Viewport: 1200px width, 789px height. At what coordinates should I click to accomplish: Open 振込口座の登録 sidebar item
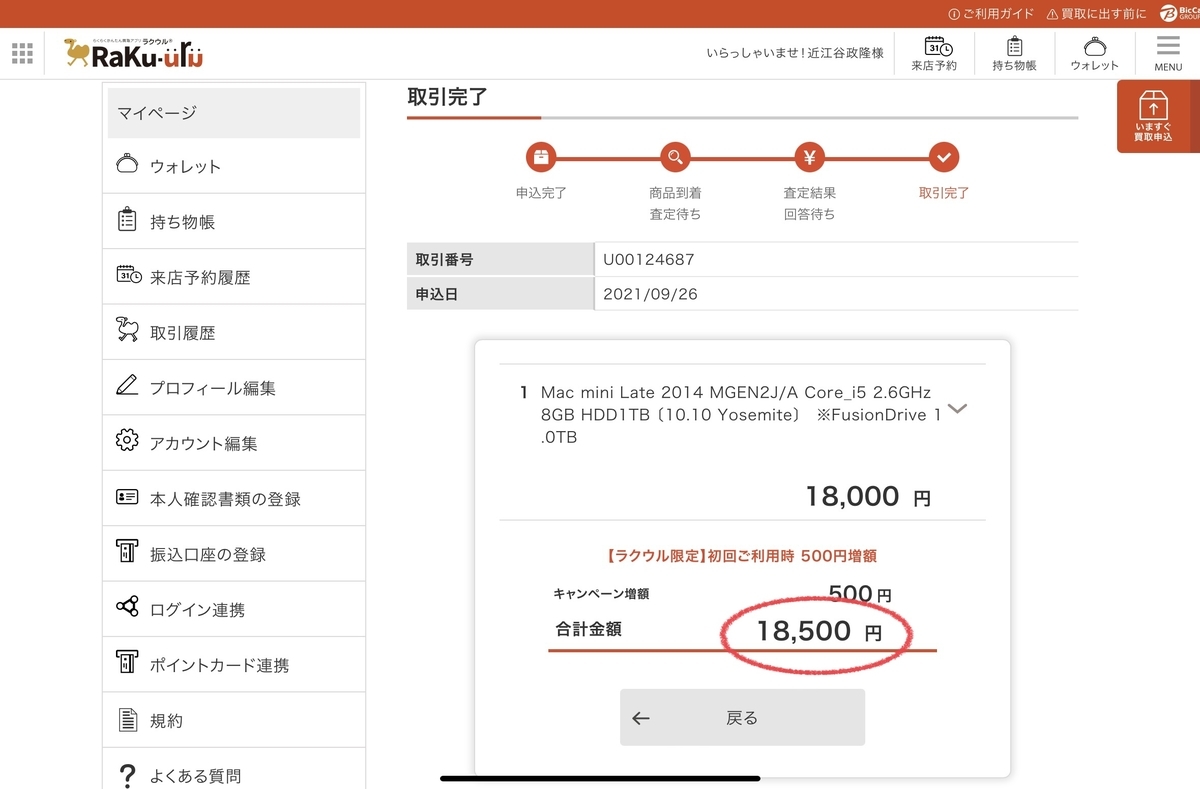[x=234, y=553]
